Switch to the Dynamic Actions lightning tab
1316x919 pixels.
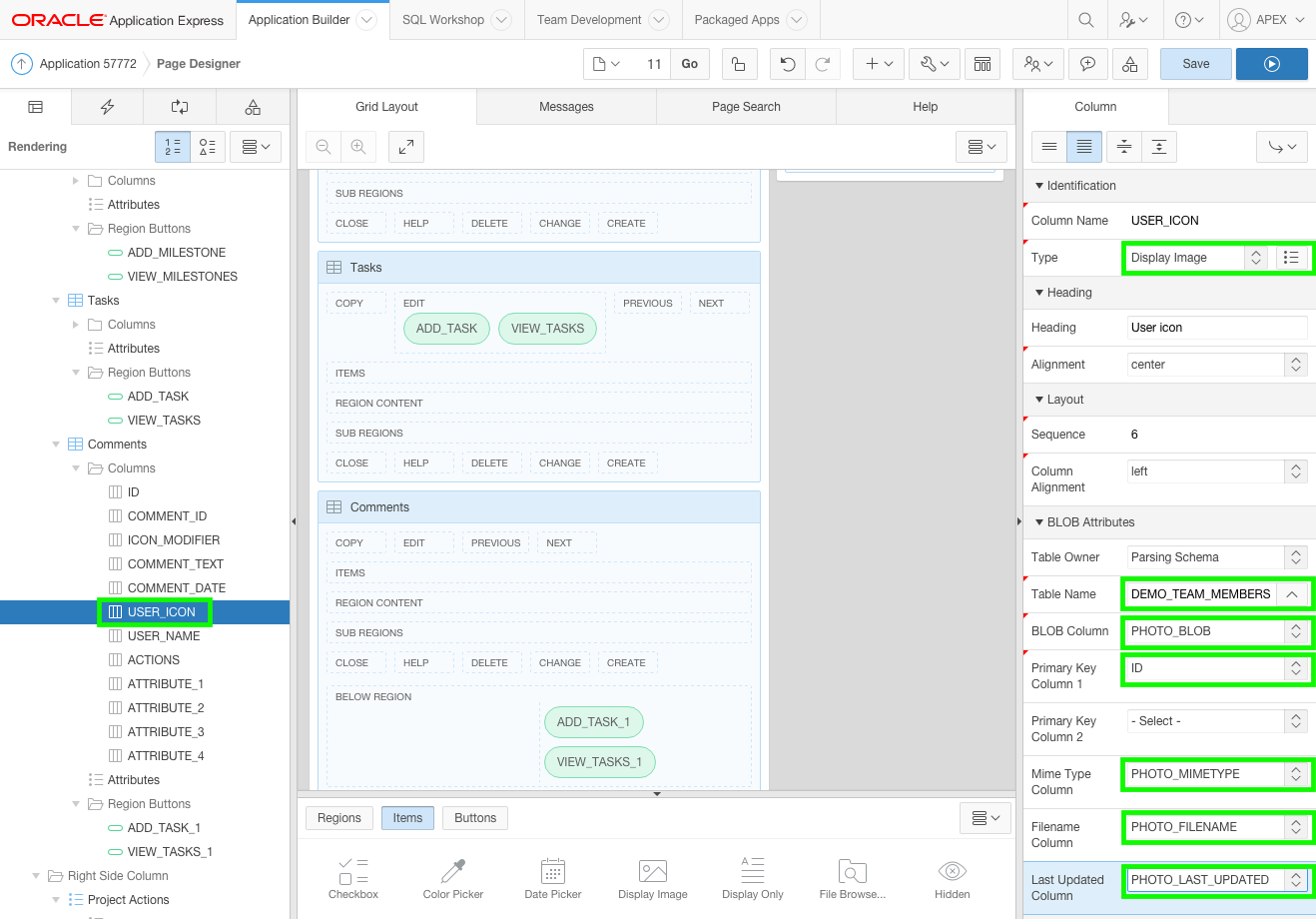pyautogui.click(x=108, y=107)
